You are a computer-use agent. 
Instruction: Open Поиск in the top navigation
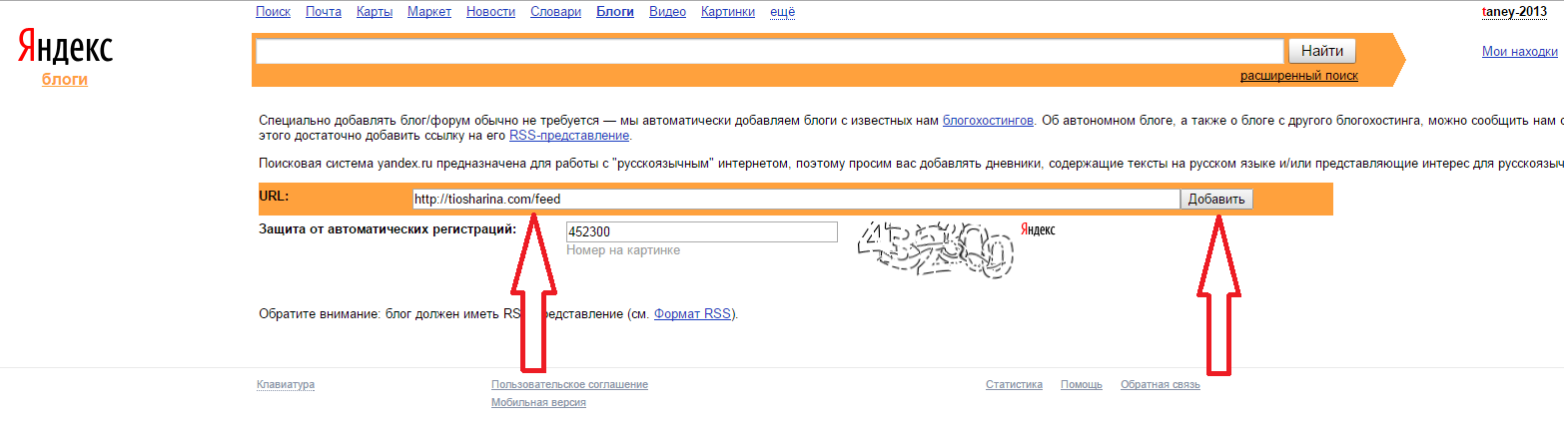(x=273, y=12)
